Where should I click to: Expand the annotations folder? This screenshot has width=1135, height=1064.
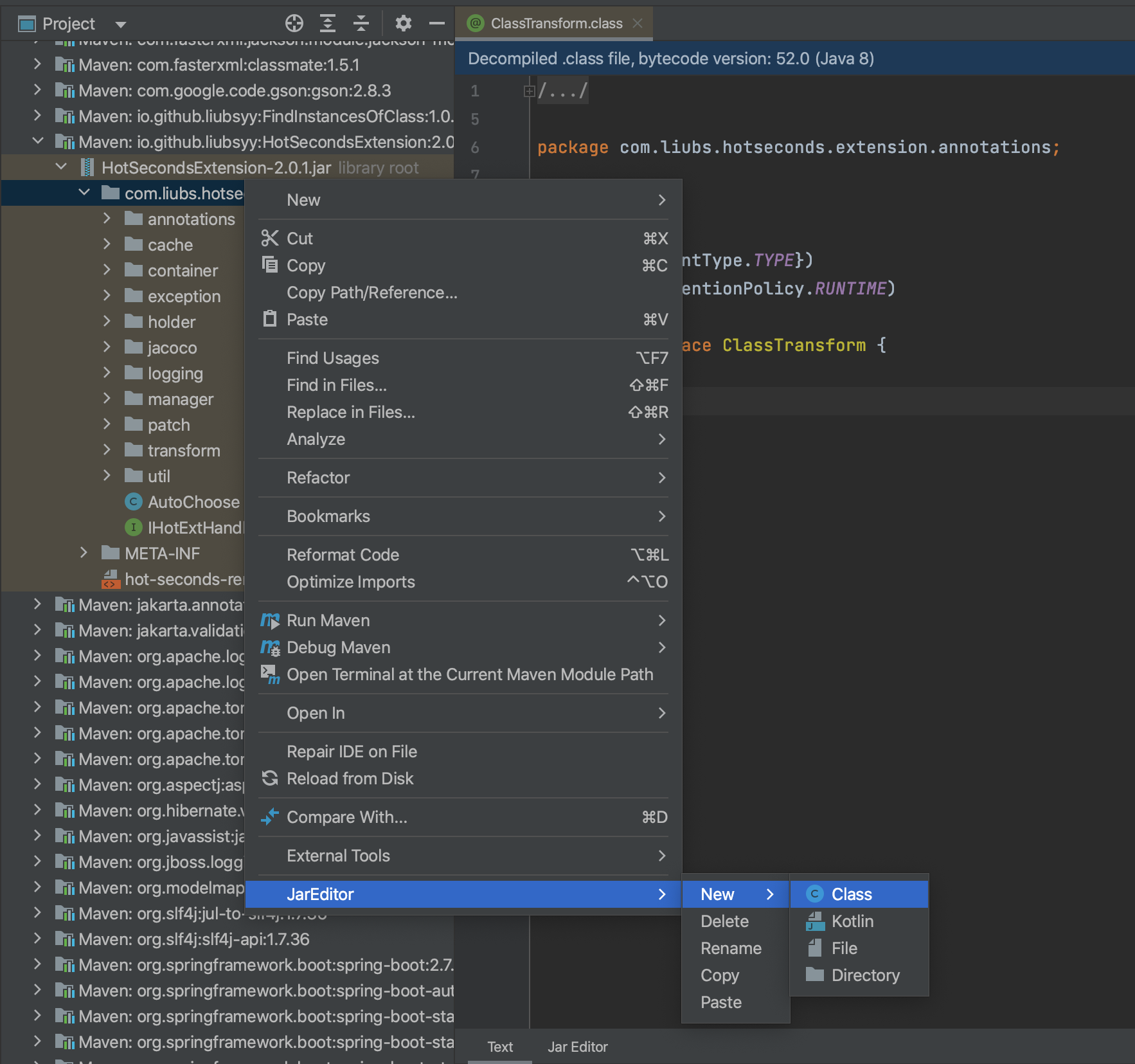107,219
